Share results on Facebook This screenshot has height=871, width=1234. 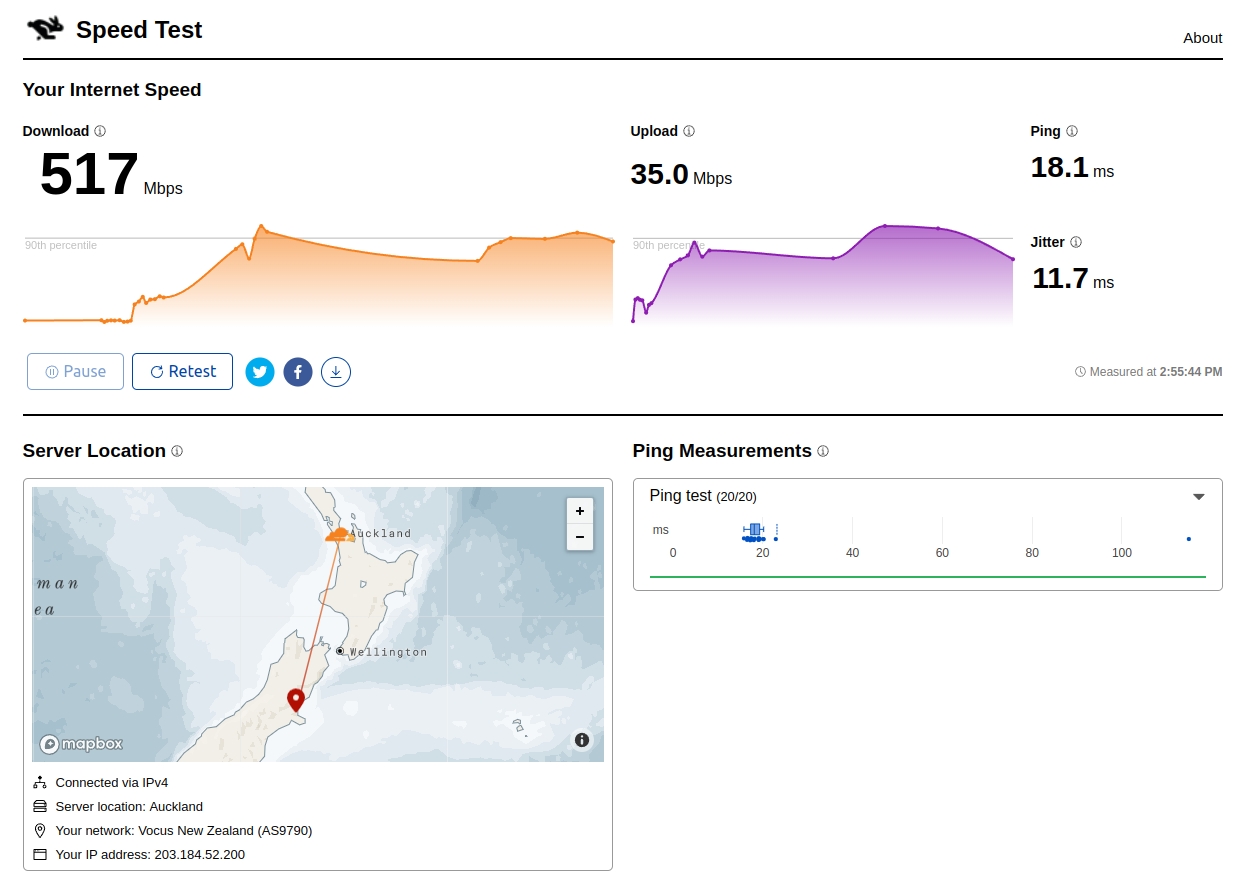pos(298,372)
